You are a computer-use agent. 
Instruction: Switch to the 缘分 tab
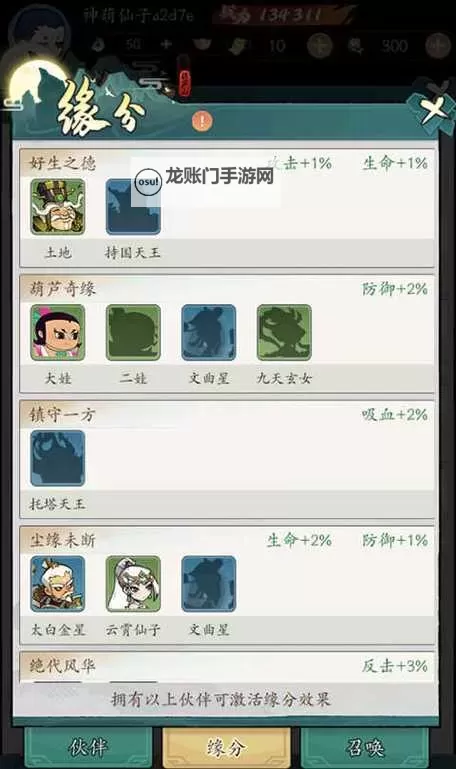pyautogui.click(x=226, y=747)
